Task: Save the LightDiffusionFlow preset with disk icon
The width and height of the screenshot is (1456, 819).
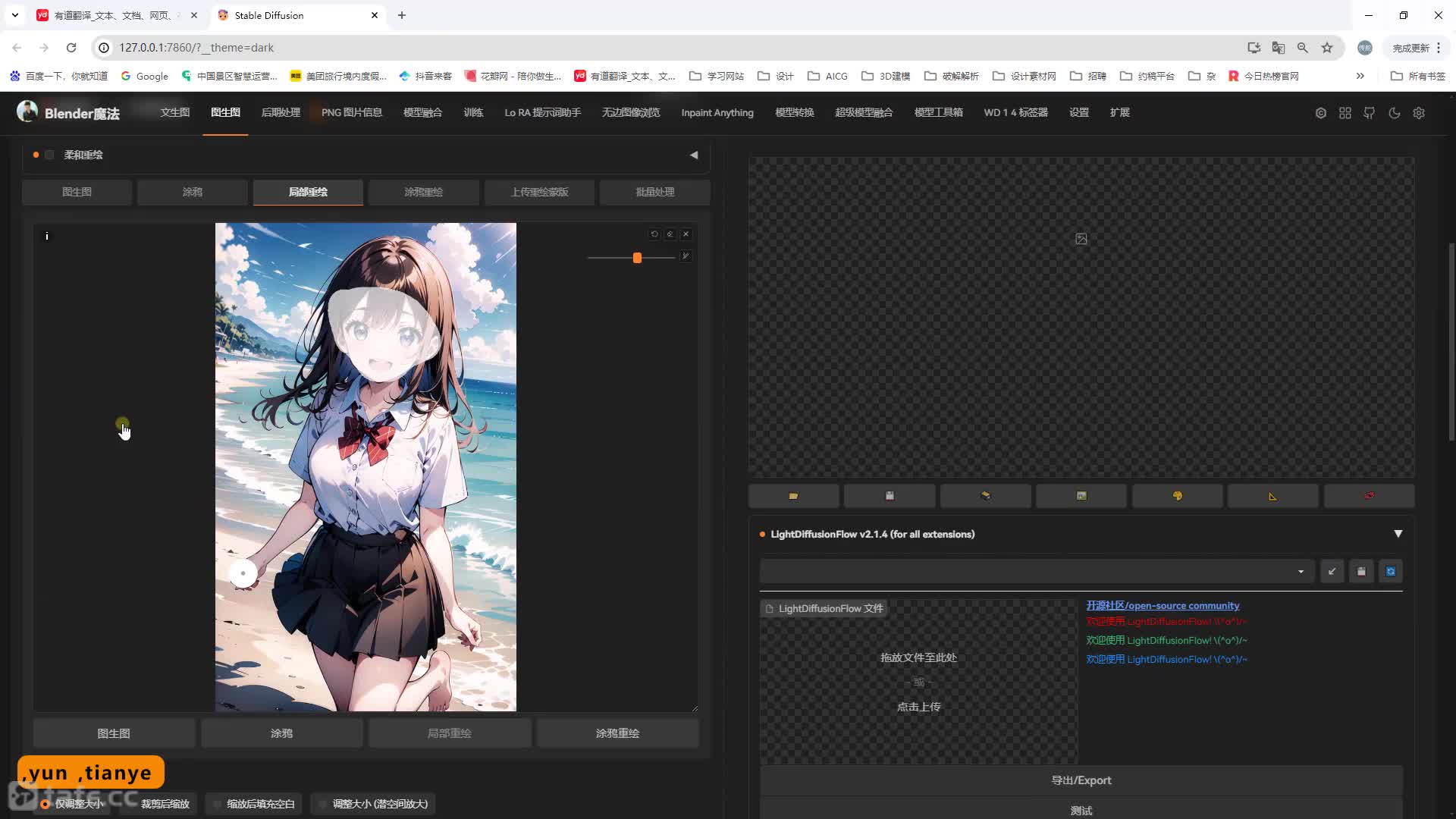Action: click(x=1361, y=571)
